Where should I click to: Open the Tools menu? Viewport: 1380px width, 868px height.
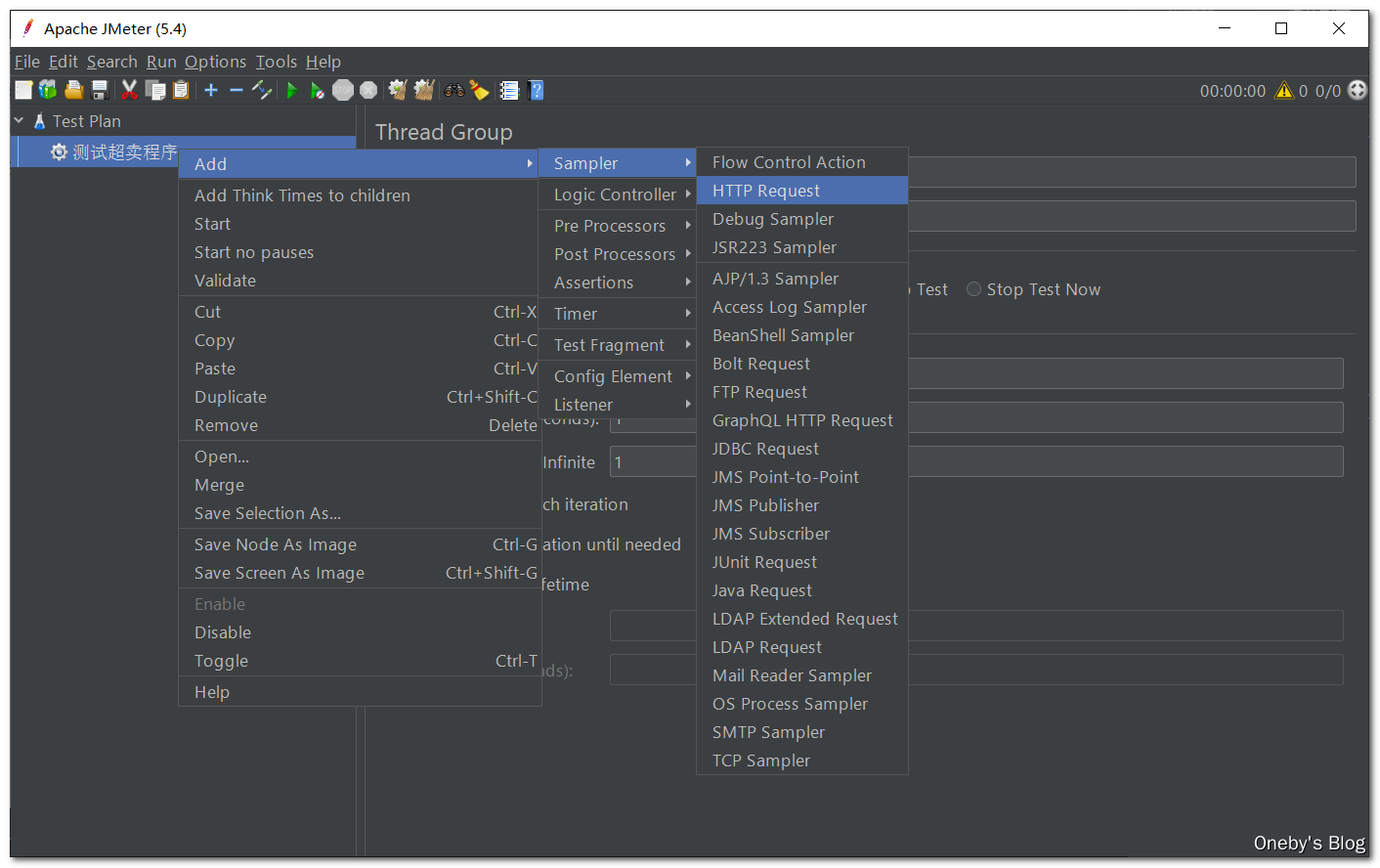tap(277, 62)
